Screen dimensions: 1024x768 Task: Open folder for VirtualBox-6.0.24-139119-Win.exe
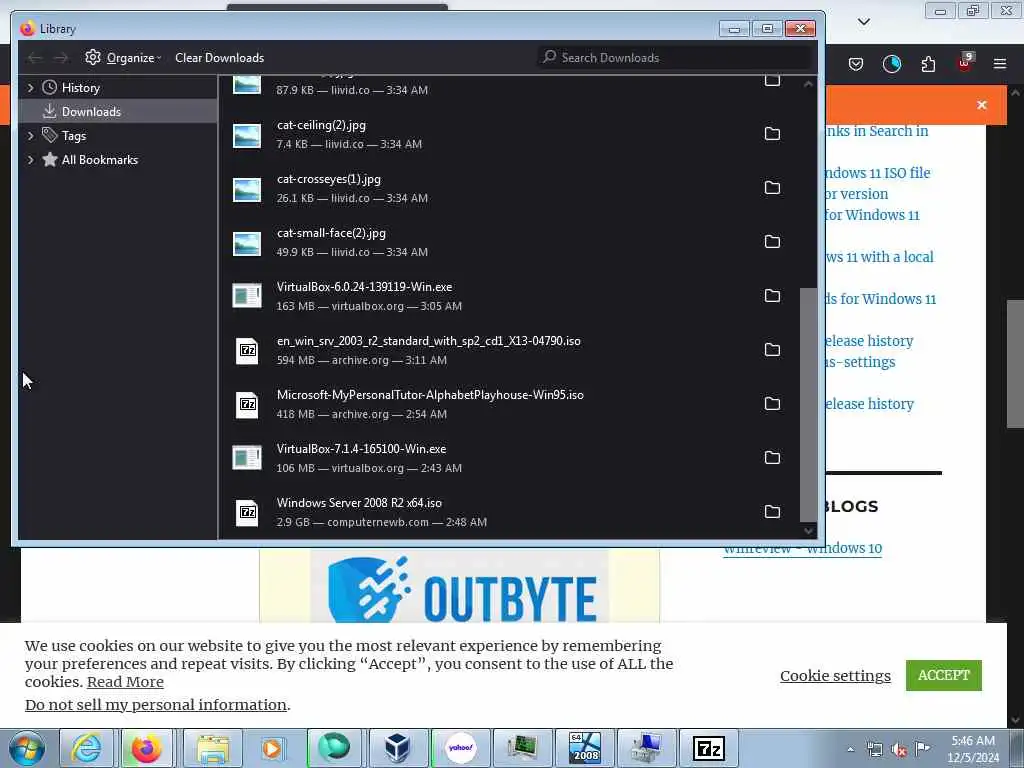(772, 296)
